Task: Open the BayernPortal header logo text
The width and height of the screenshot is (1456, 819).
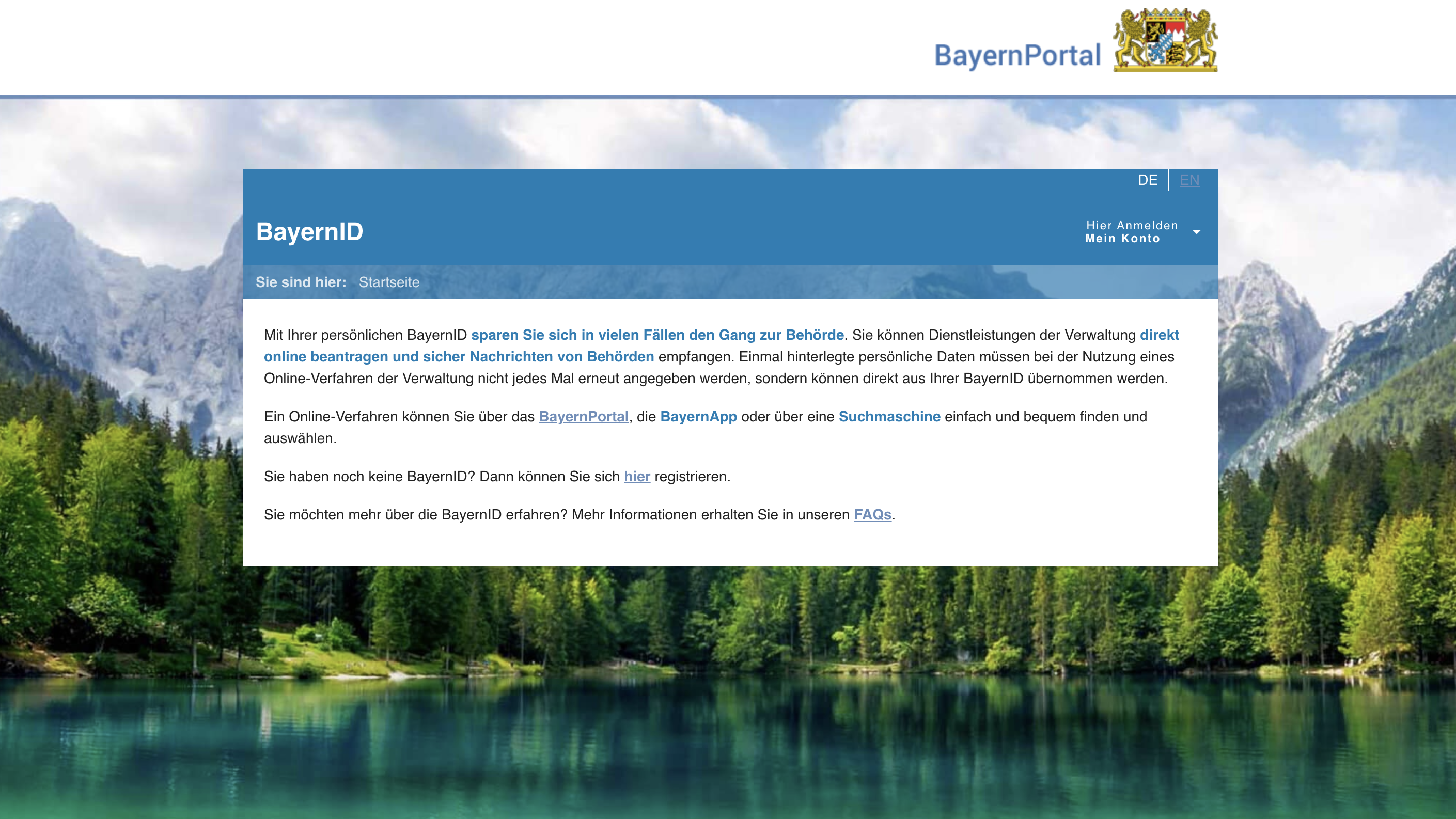Action: (x=1017, y=55)
